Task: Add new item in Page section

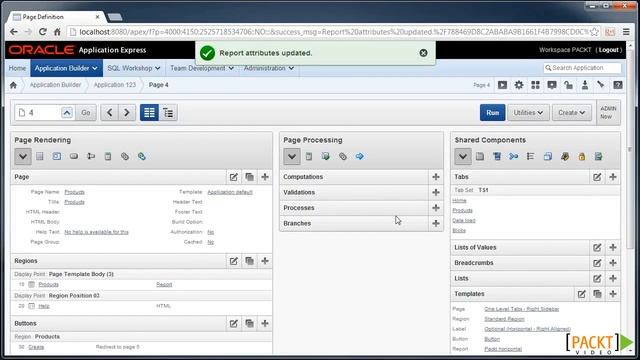Action: pyautogui.click(x=265, y=177)
